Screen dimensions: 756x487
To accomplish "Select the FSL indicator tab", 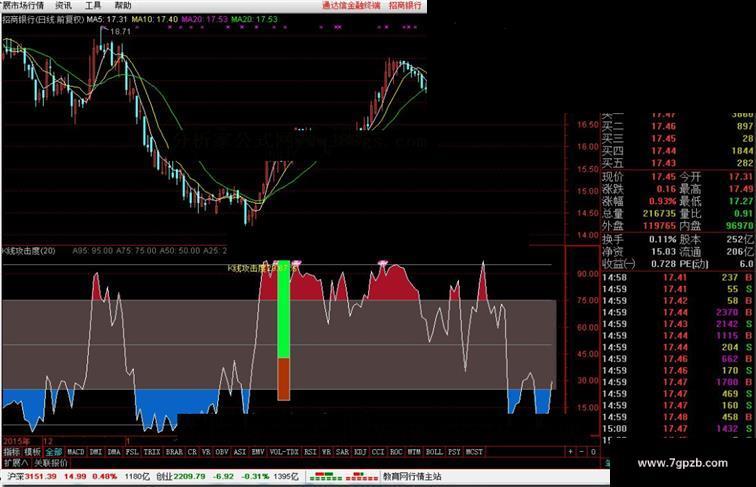I will tap(132, 452).
